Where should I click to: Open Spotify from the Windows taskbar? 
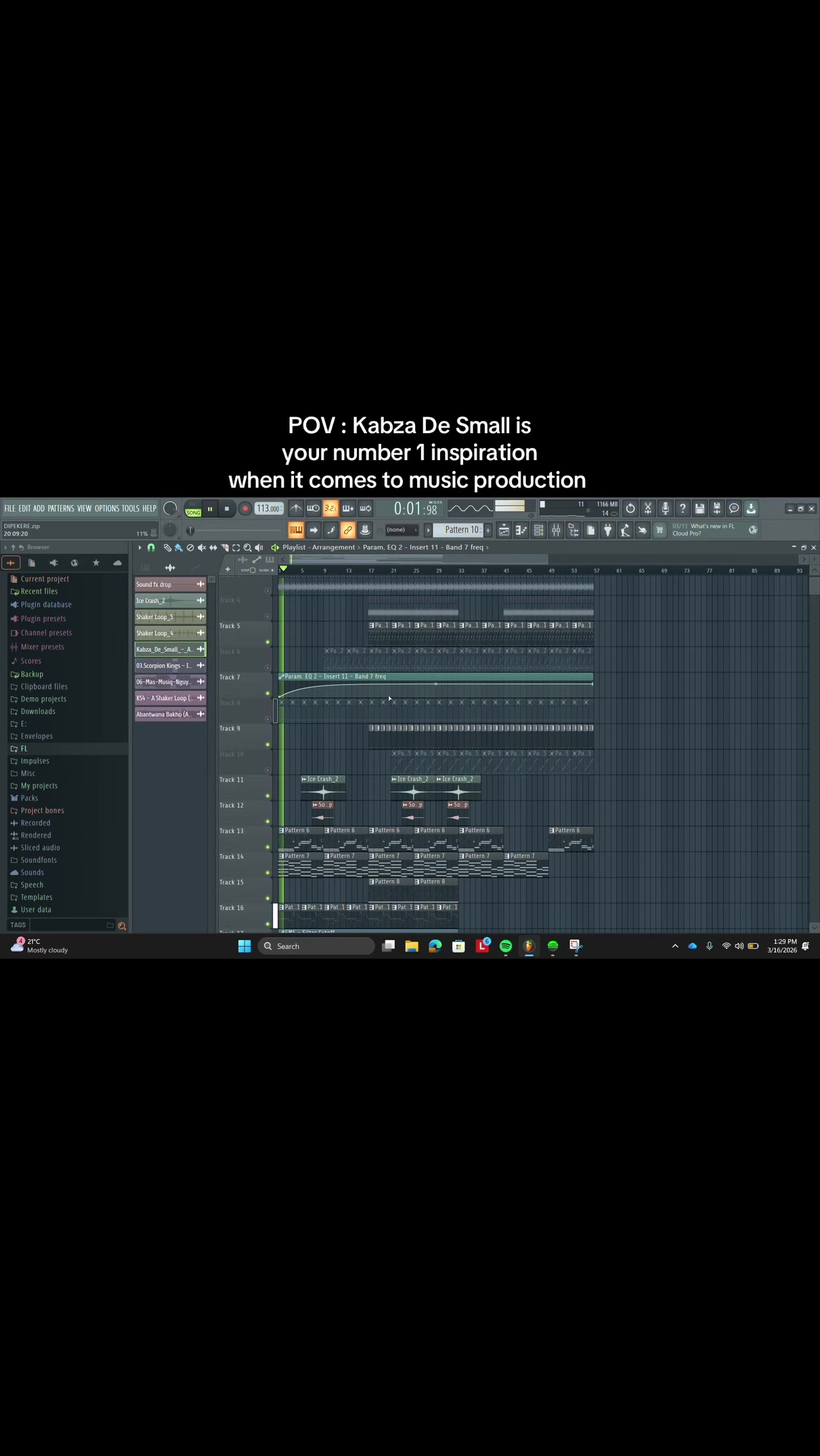click(505, 947)
